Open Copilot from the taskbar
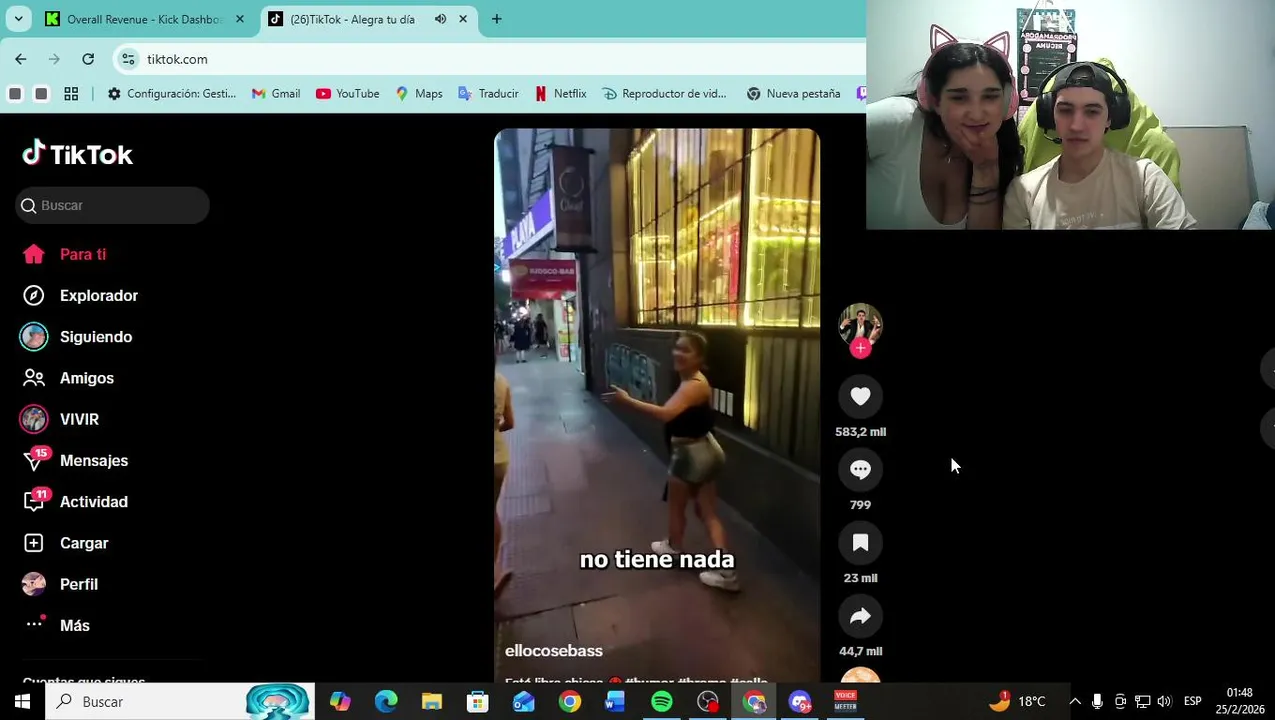1275x720 pixels. (340, 702)
